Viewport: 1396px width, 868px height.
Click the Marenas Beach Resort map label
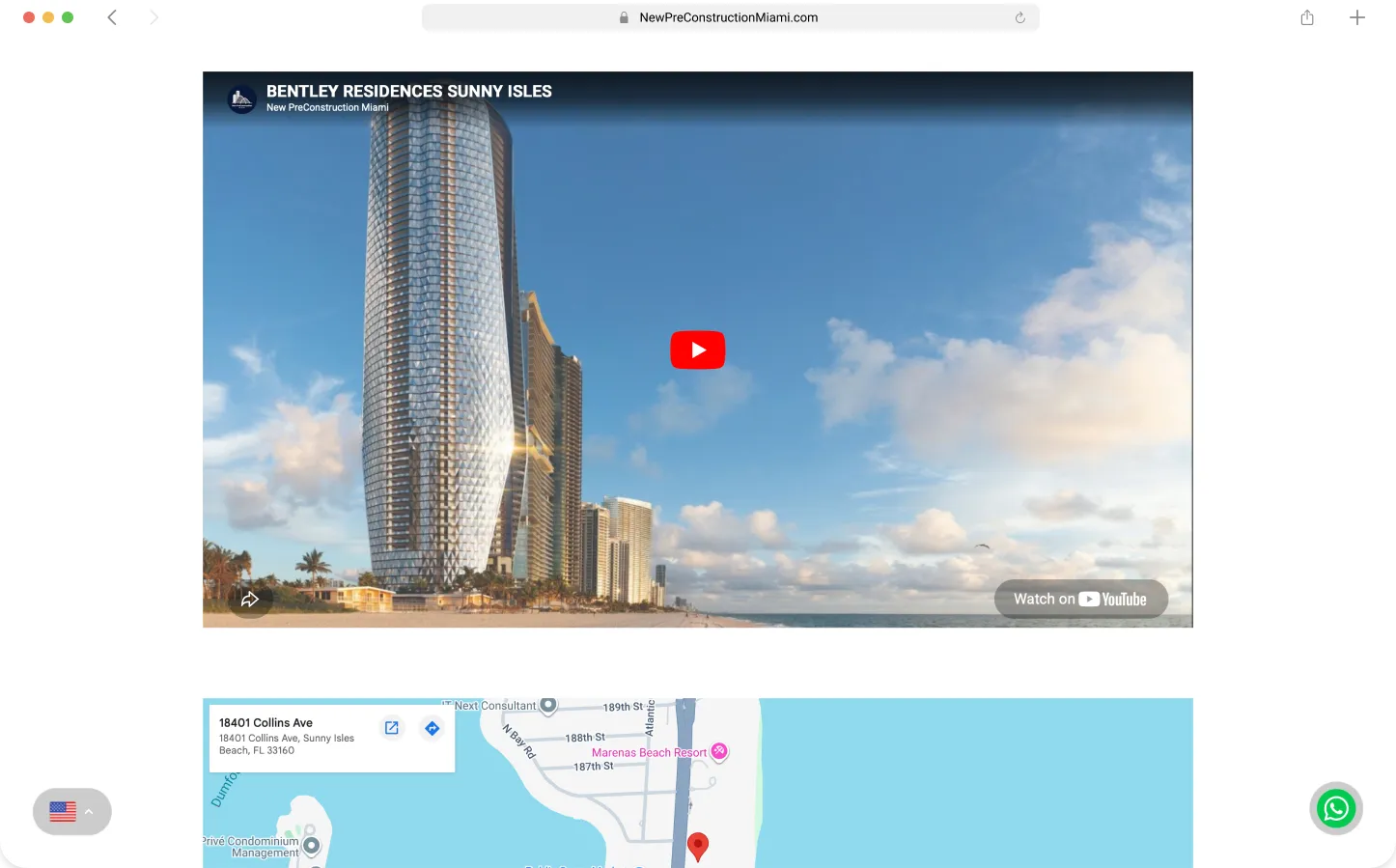click(649, 752)
